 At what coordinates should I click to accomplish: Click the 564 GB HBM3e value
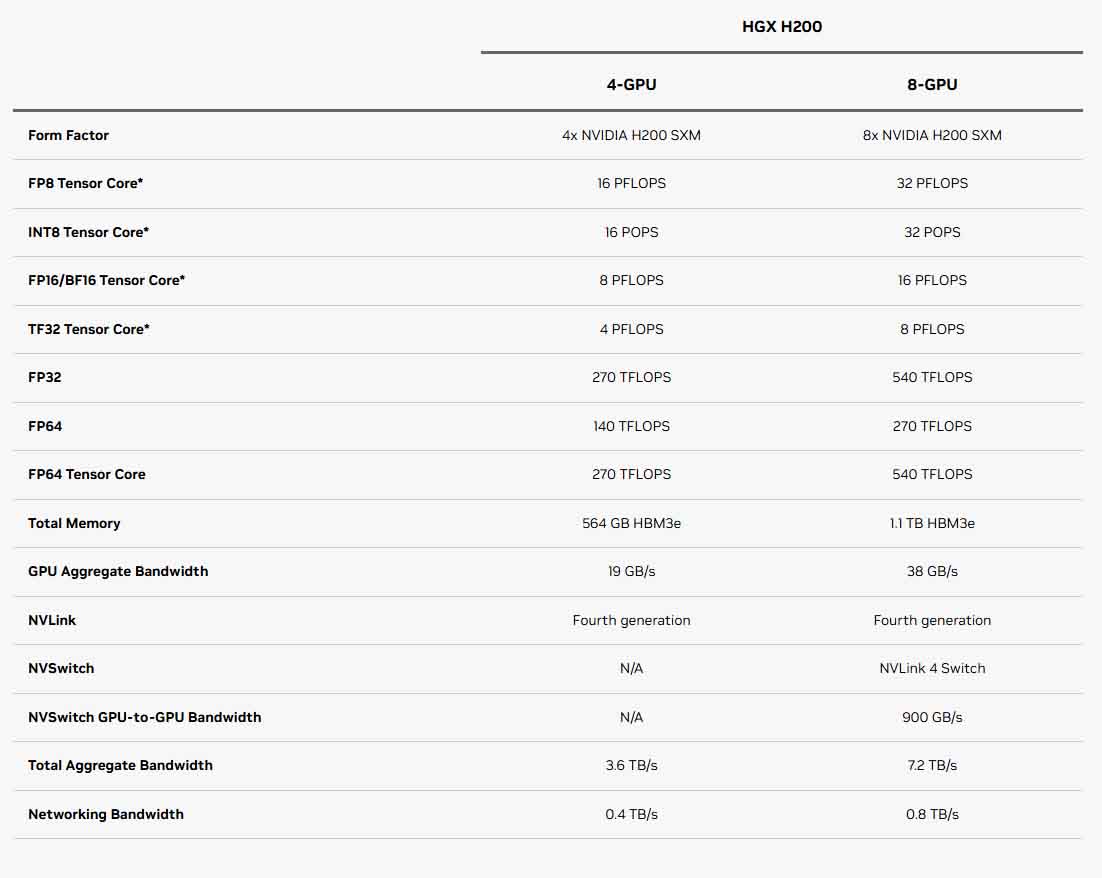[631, 523]
